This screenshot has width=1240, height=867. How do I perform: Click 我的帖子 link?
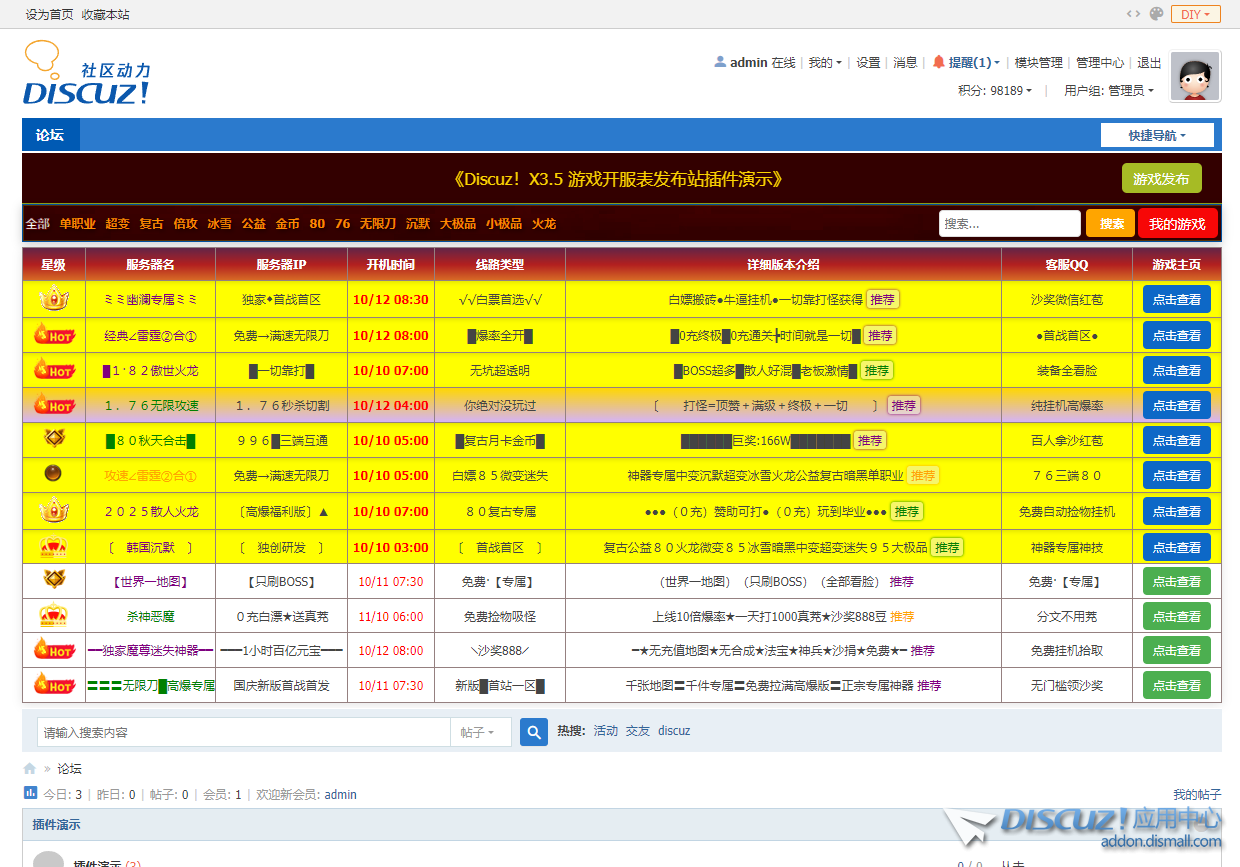(x=1197, y=794)
